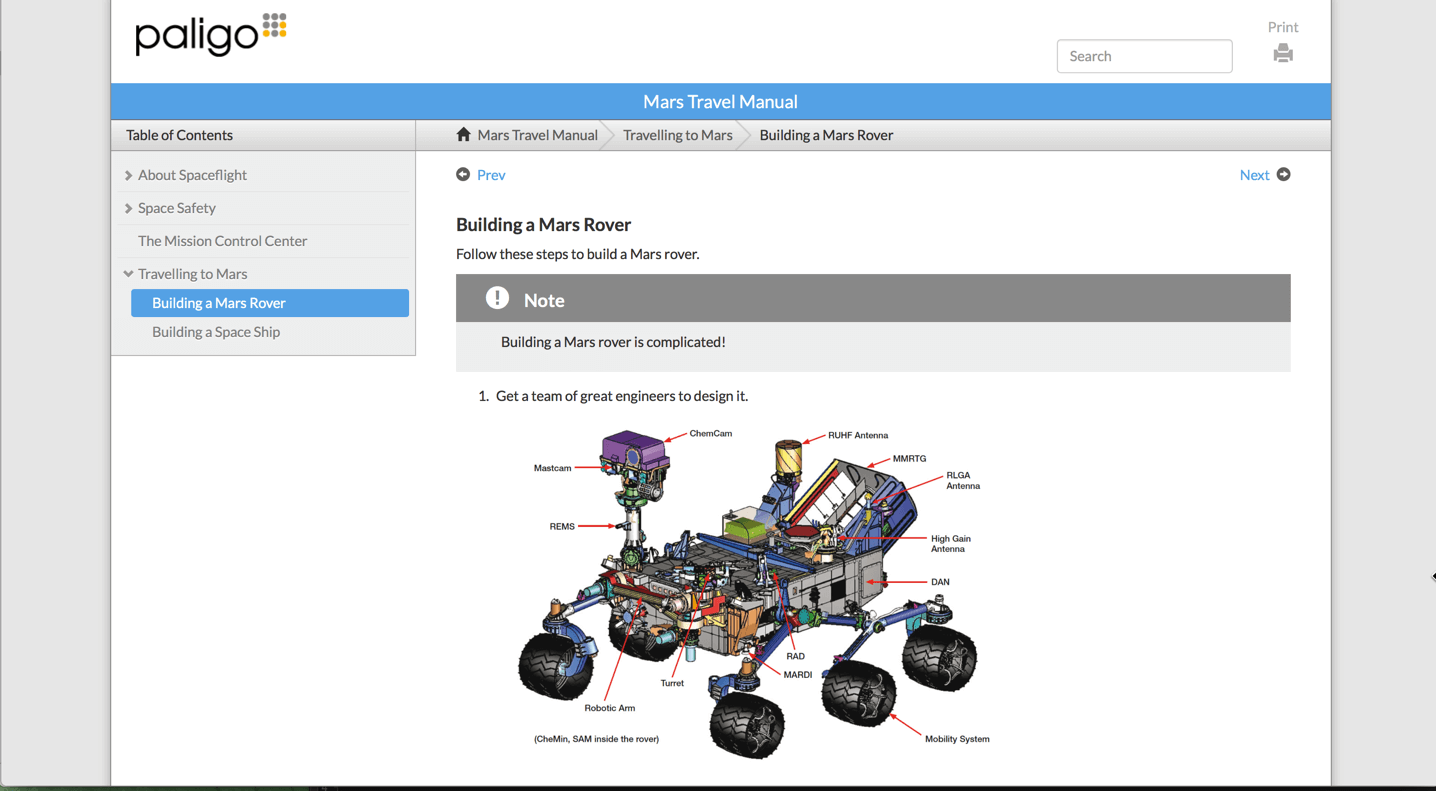
Task: Open Travelling to Mars breadcrumb link
Action: (677, 135)
